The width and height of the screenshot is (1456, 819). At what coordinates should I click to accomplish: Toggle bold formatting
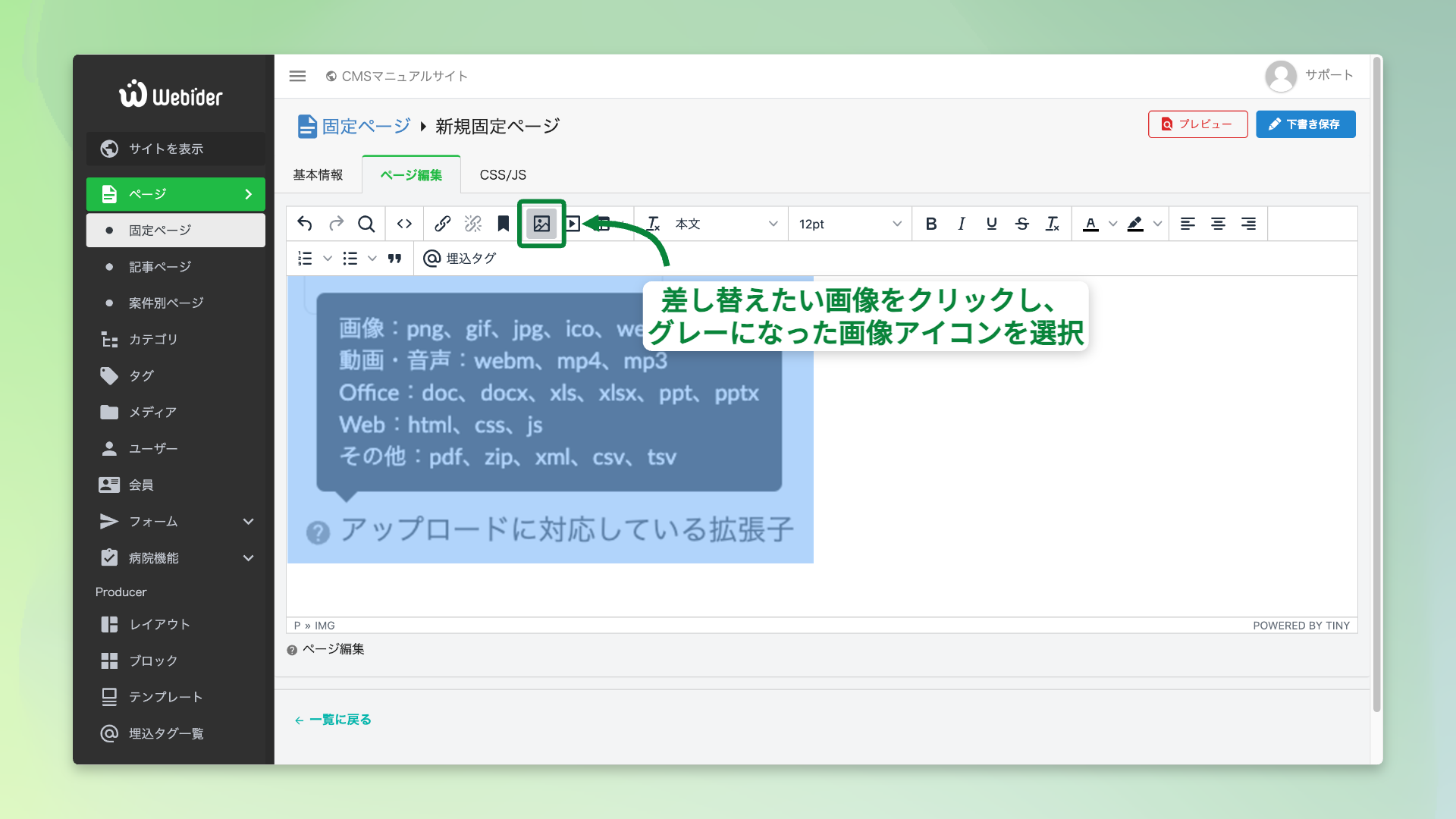(931, 224)
